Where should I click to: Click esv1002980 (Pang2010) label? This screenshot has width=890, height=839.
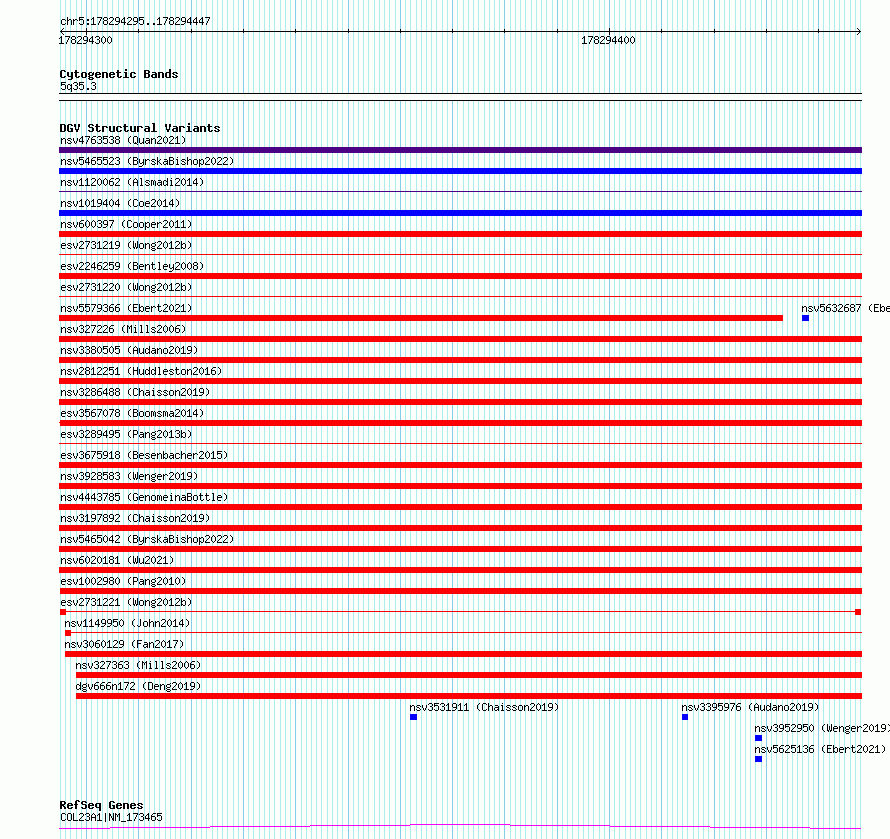(123, 581)
